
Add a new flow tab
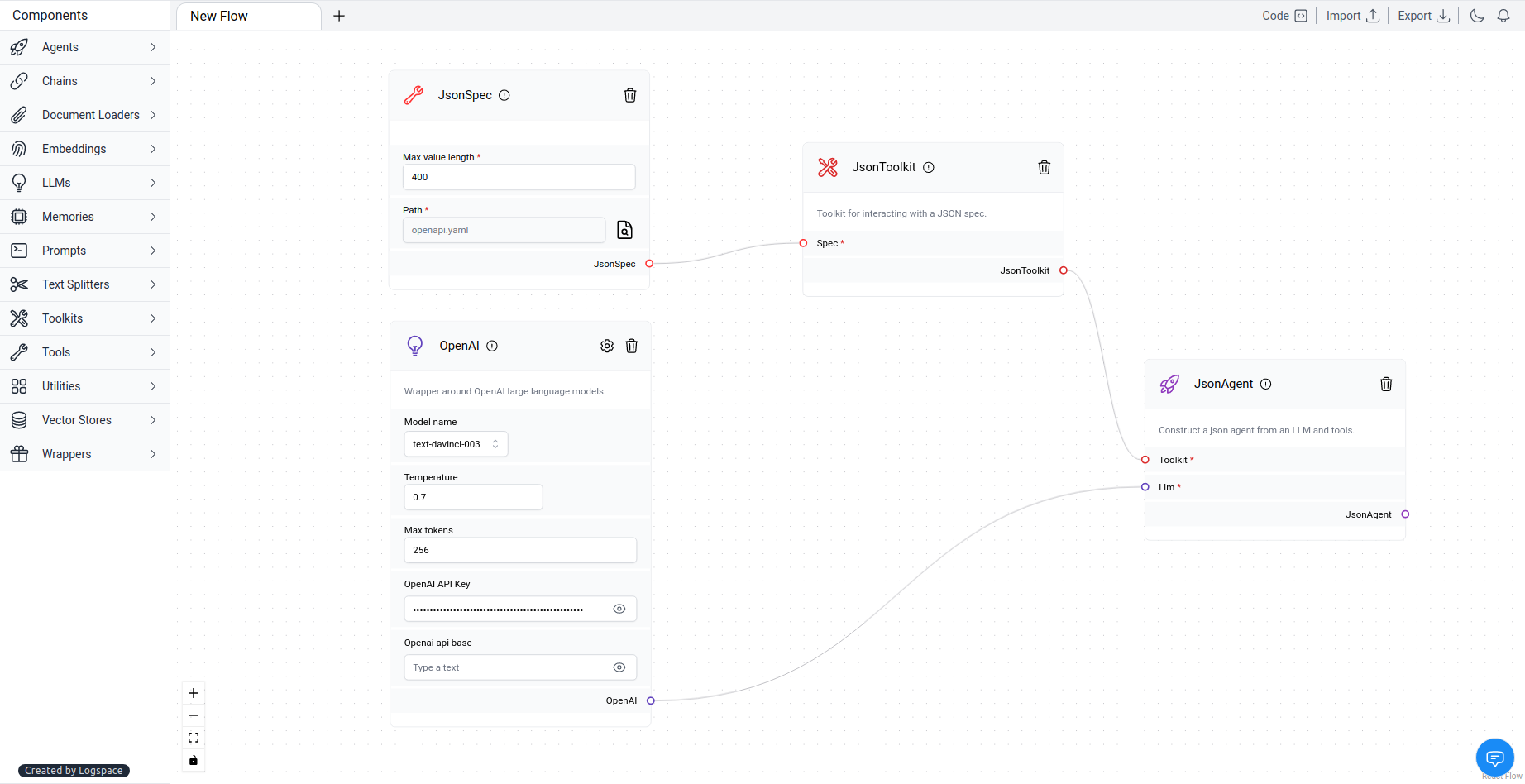[339, 16]
